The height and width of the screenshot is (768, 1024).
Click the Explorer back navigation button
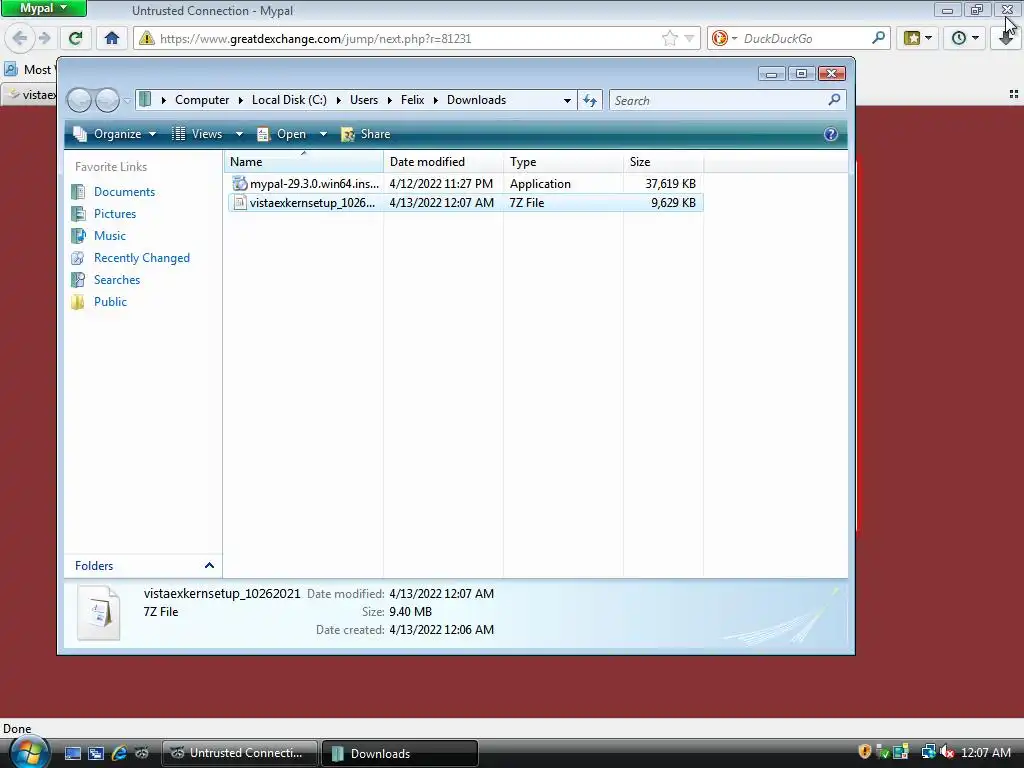click(80, 100)
